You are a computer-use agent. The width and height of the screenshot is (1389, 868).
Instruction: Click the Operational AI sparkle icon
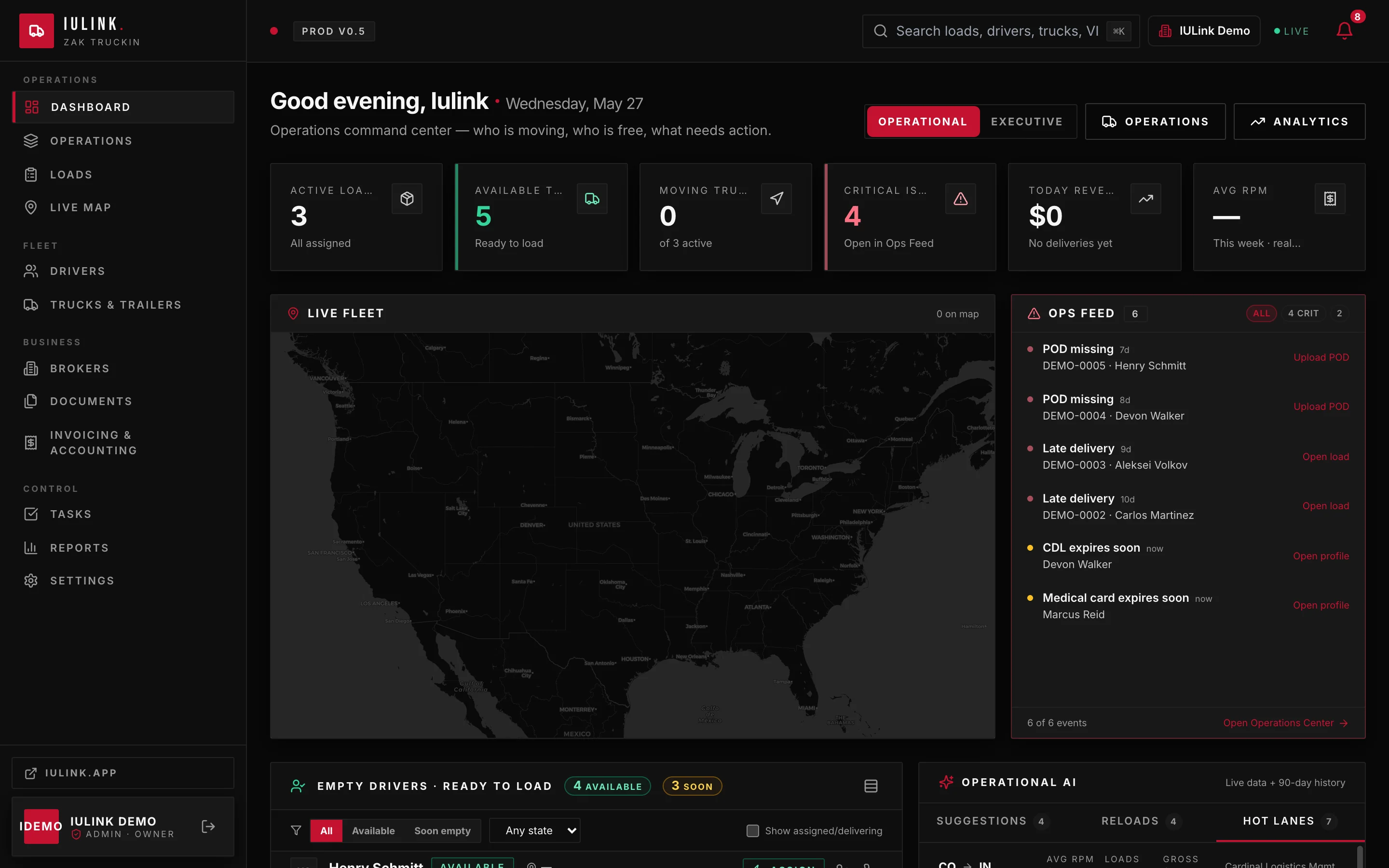(946, 782)
